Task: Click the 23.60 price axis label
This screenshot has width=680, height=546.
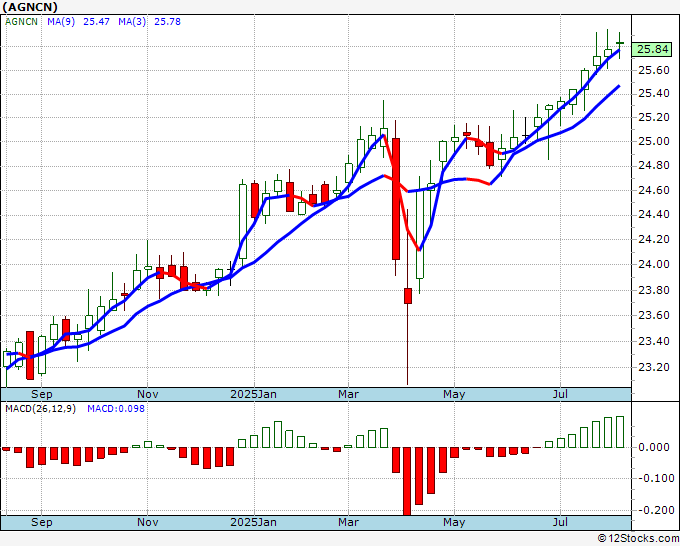Action: 654,315
